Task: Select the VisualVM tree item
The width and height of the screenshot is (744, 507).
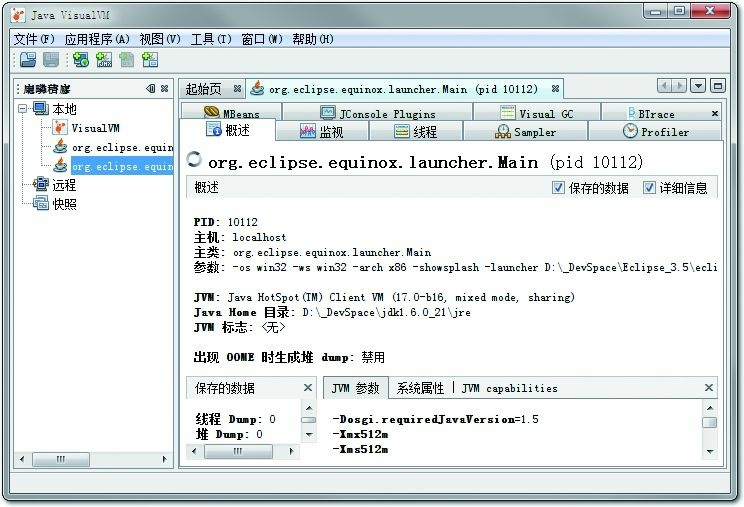Action: (95, 128)
